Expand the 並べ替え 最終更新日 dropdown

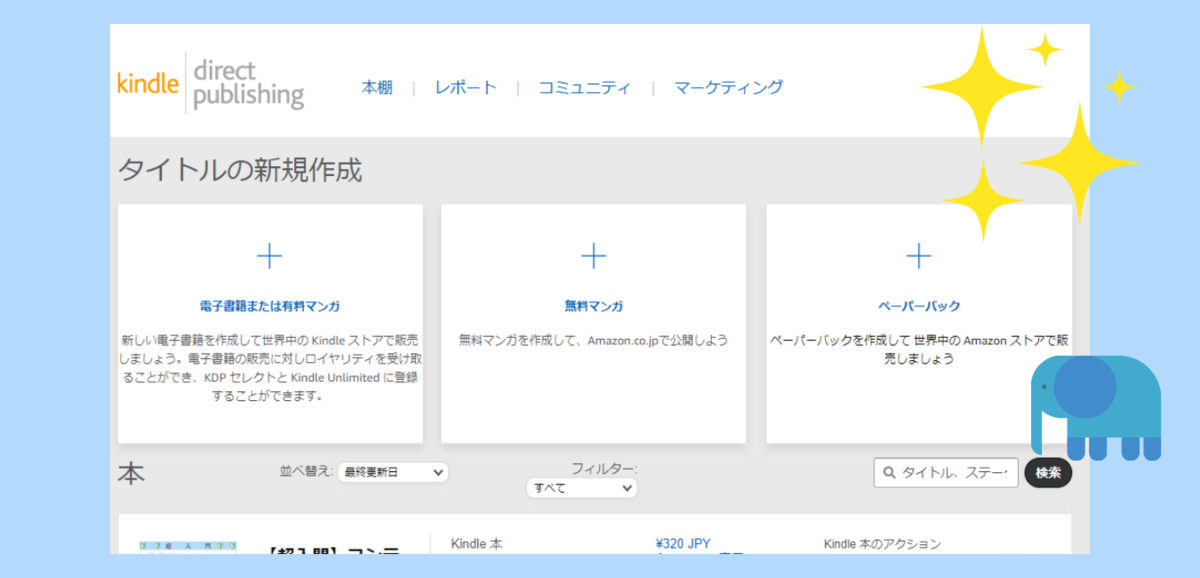pyautogui.click(x=393, y=472)
